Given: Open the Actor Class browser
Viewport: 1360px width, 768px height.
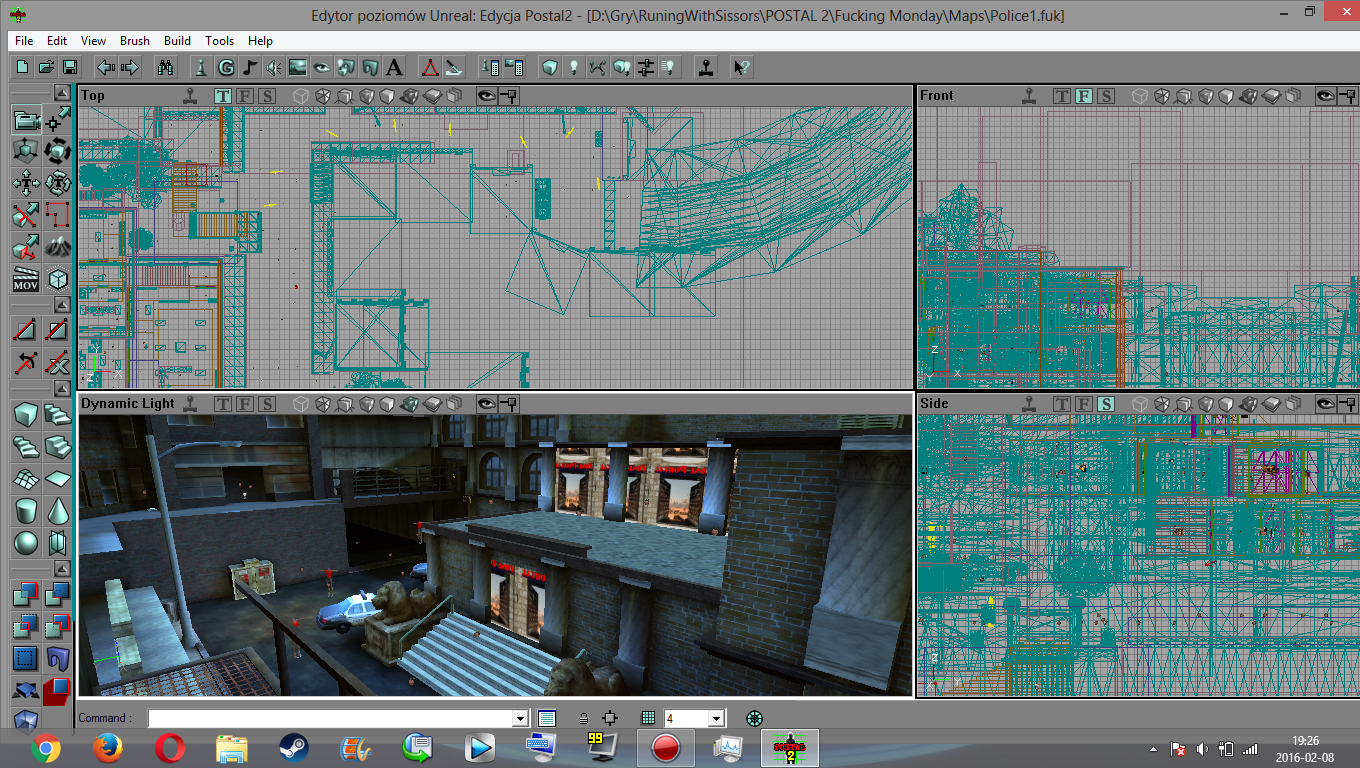Looking at the screenshot, I should (x=201, y=67).
